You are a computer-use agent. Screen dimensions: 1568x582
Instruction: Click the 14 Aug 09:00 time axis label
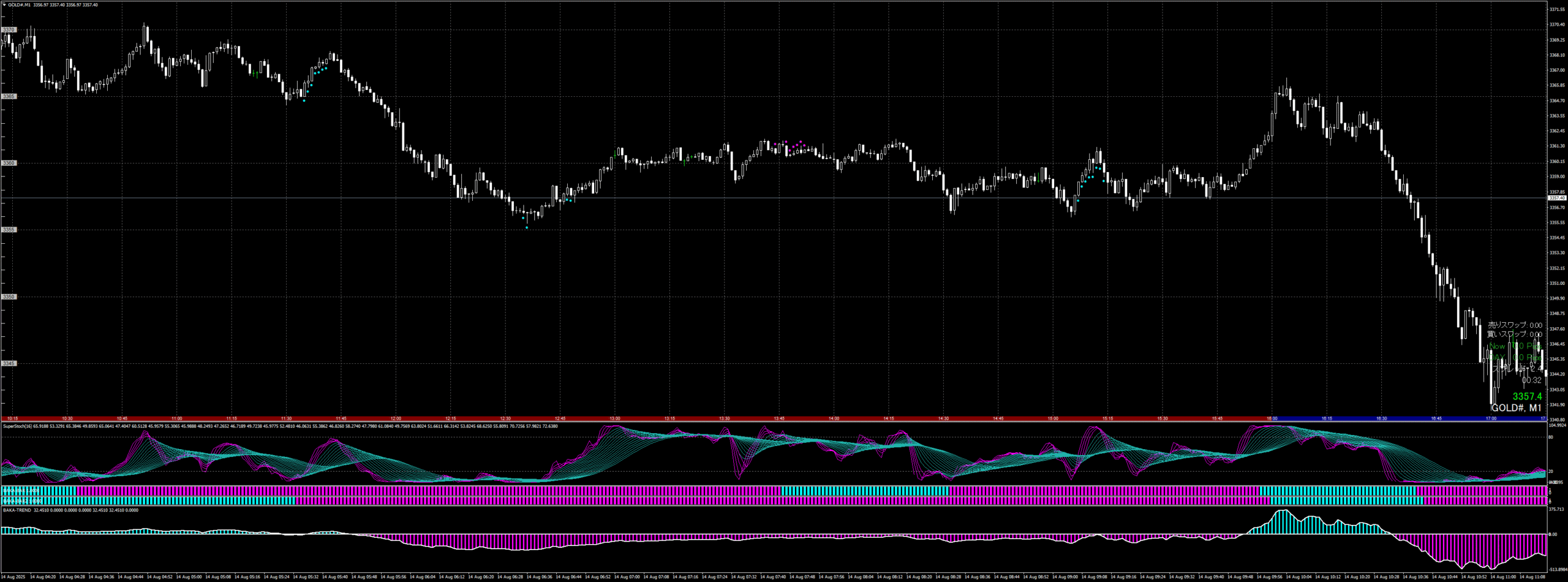click(1065, 577)
